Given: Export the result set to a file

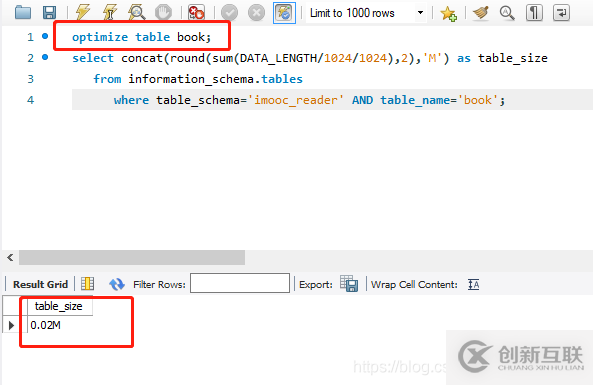Looking at the screenshot, I should (x=349, y=284).
